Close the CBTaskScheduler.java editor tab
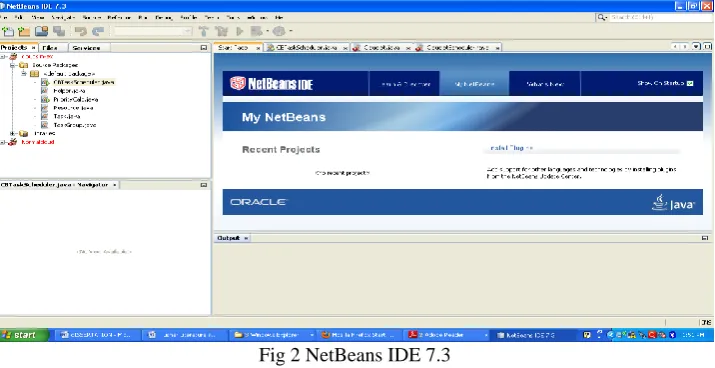This screenshot has width=715, height=368. [x=345, y=48]
